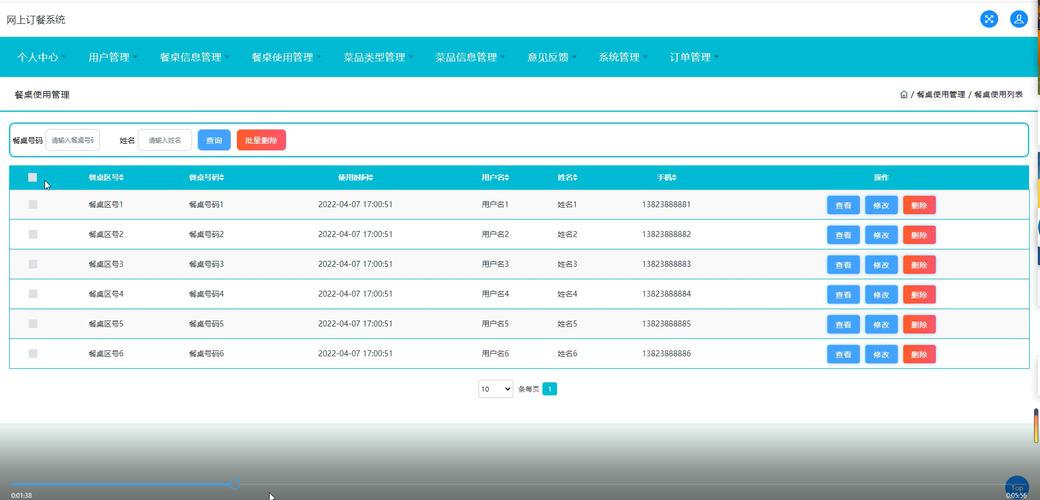Expand the 订单管理 menu
1040x500 pixels.
point(694,57)
